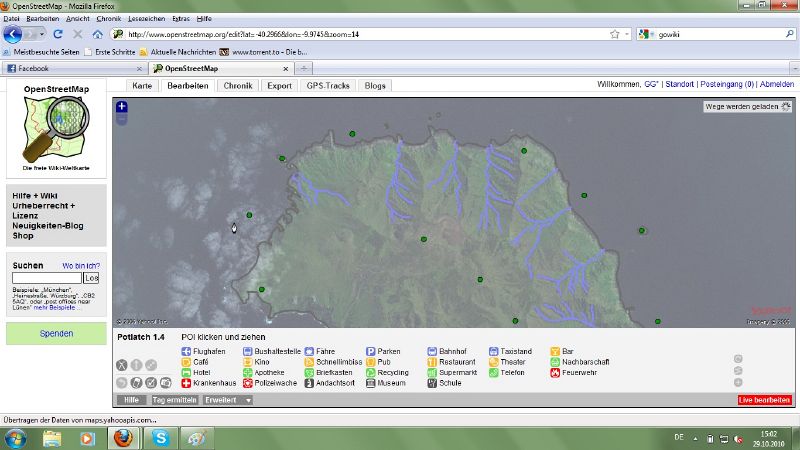
Task: Open the Blogs tab
Action: 375,86
